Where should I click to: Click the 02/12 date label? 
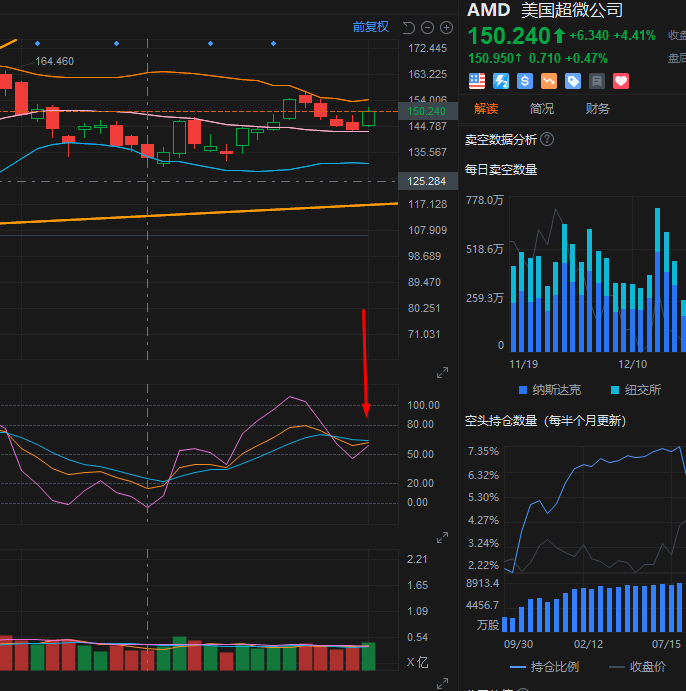[588, 644]
